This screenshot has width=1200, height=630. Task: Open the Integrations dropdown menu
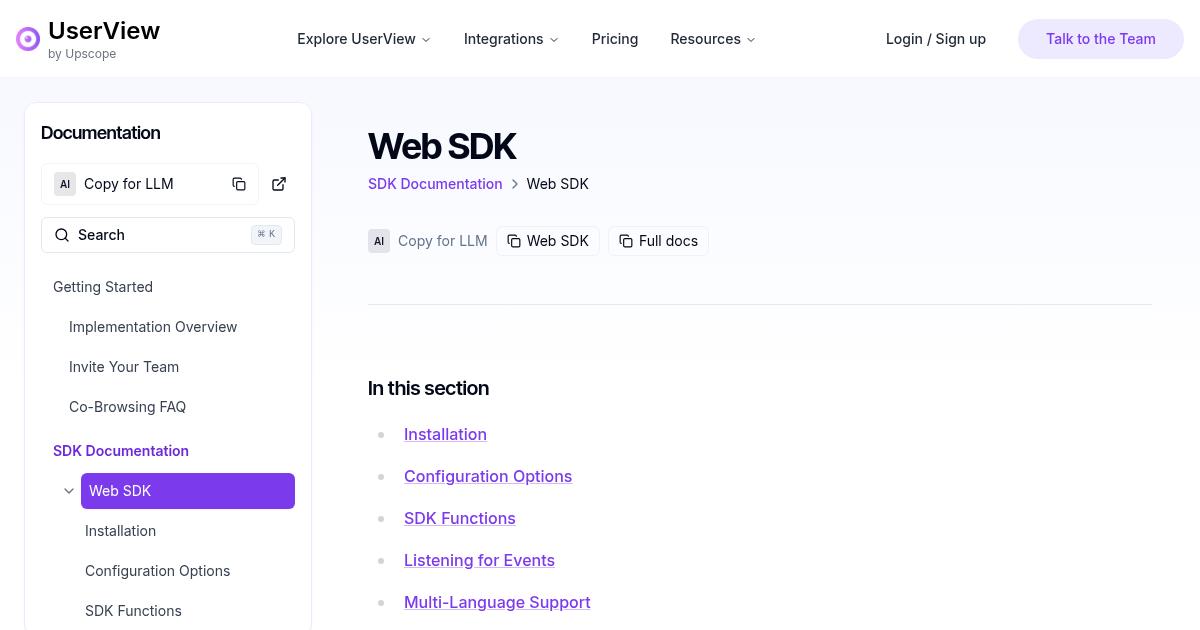click(511, 39)
